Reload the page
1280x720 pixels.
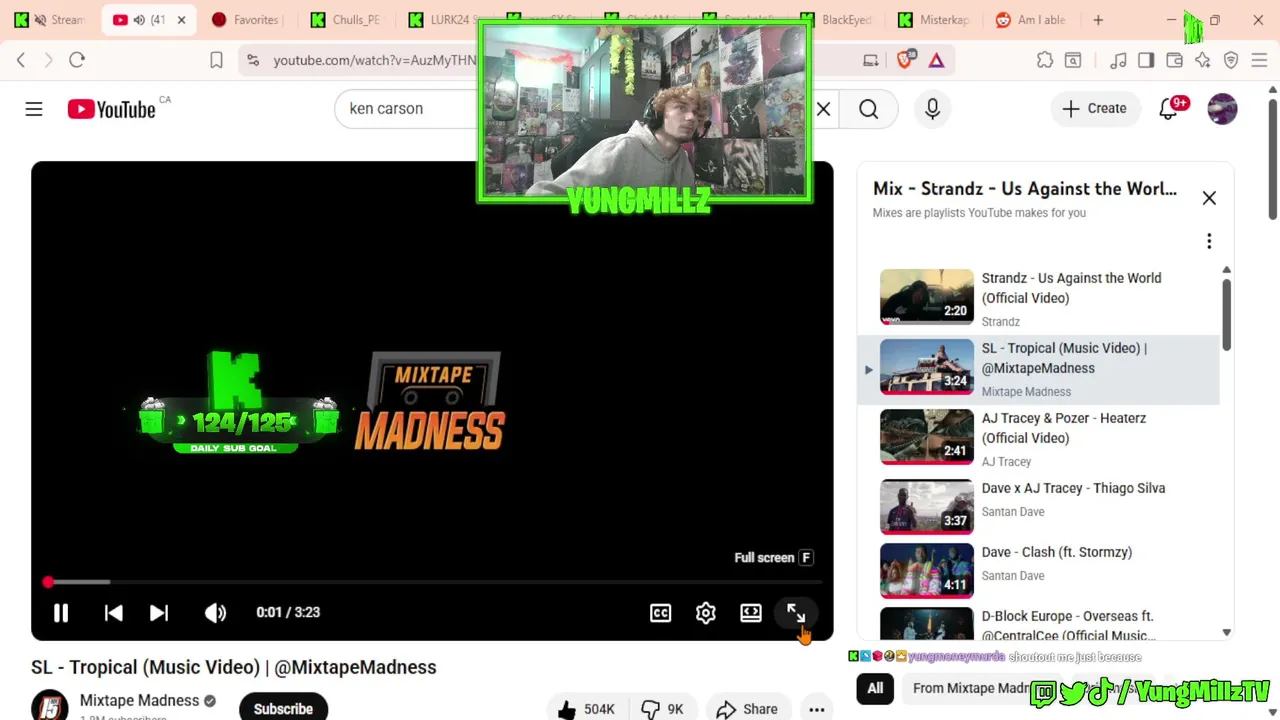click(77, 60)
